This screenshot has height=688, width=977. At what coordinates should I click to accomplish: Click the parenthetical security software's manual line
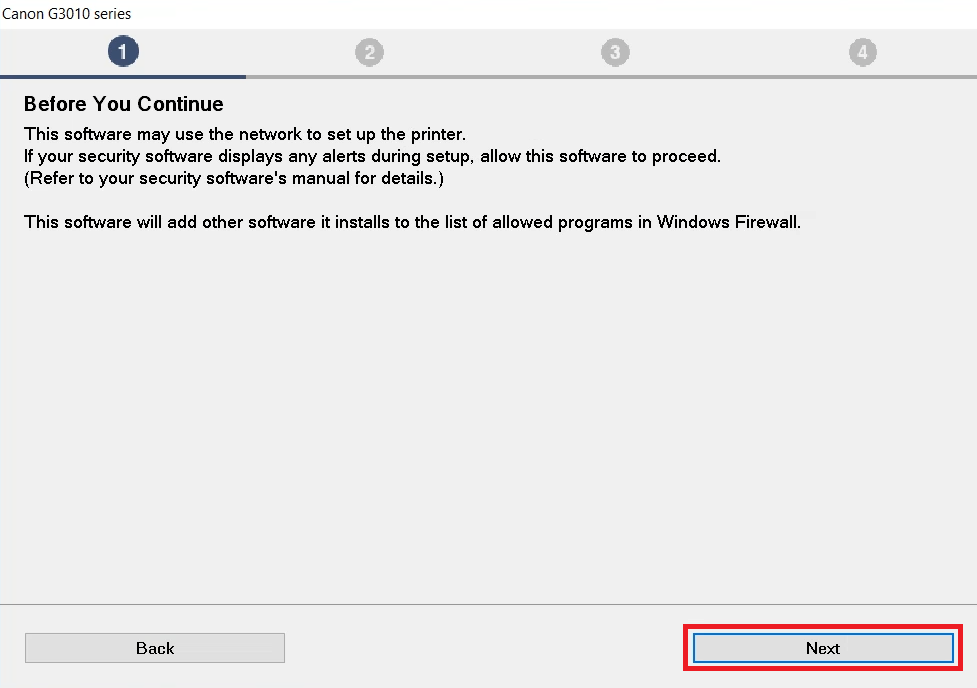[x=234, y=178]
